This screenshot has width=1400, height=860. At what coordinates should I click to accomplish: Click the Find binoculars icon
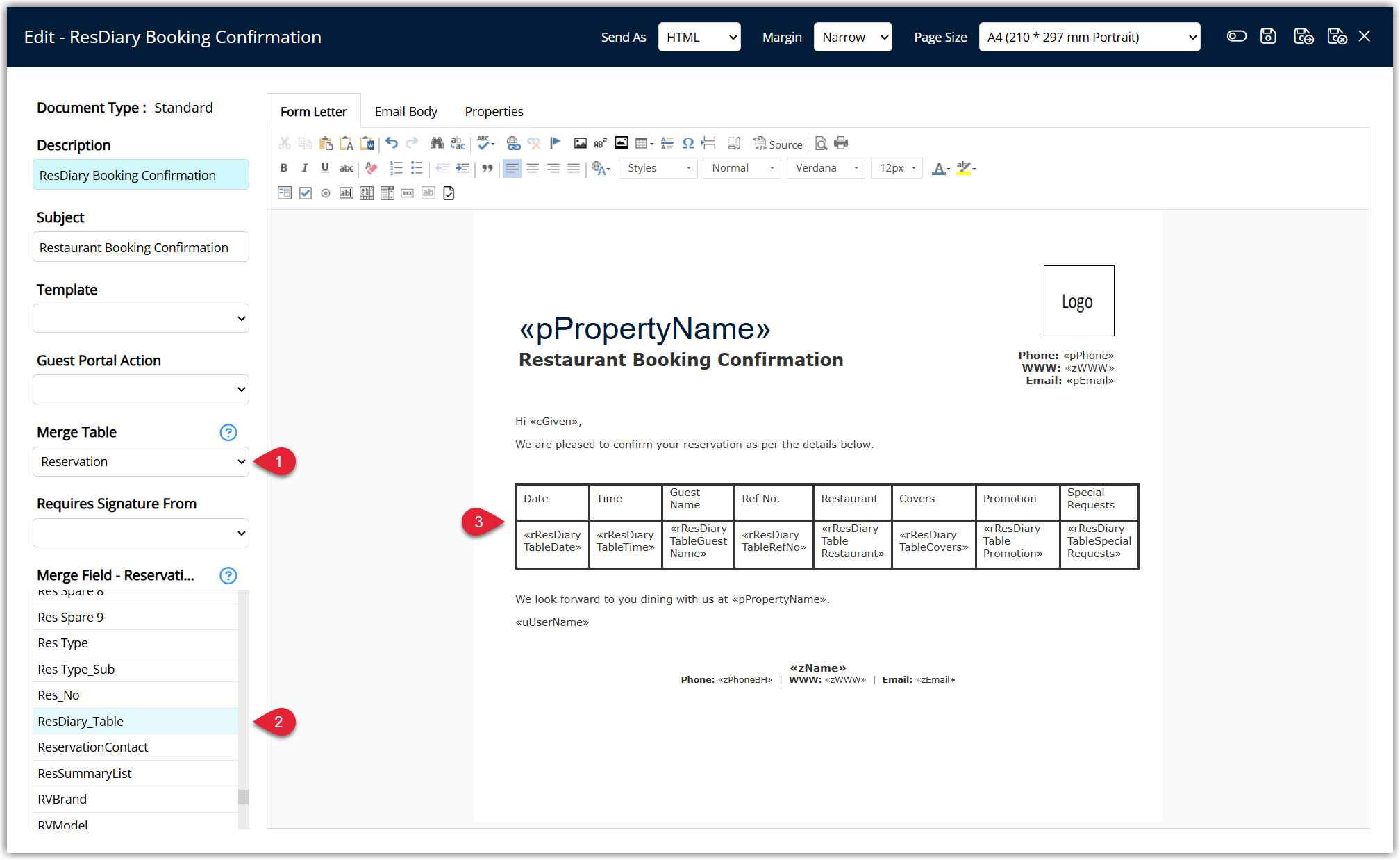pos(437,143)
